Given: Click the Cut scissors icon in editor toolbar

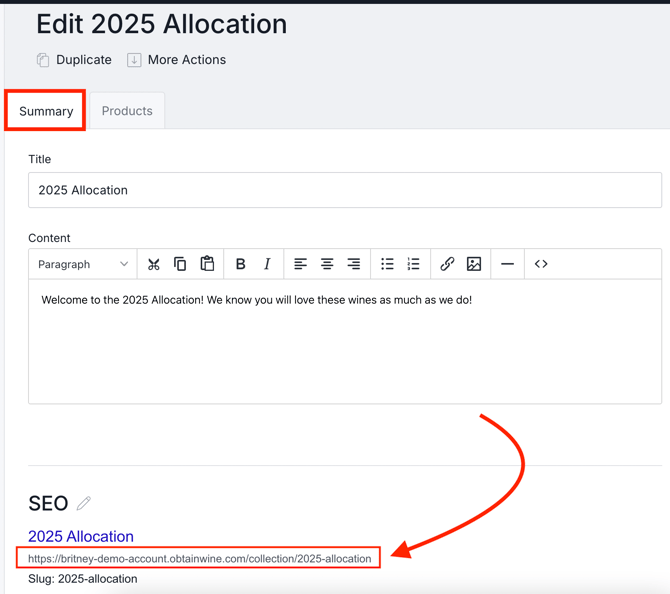Looking at the screenshot, I should [153, 264].
